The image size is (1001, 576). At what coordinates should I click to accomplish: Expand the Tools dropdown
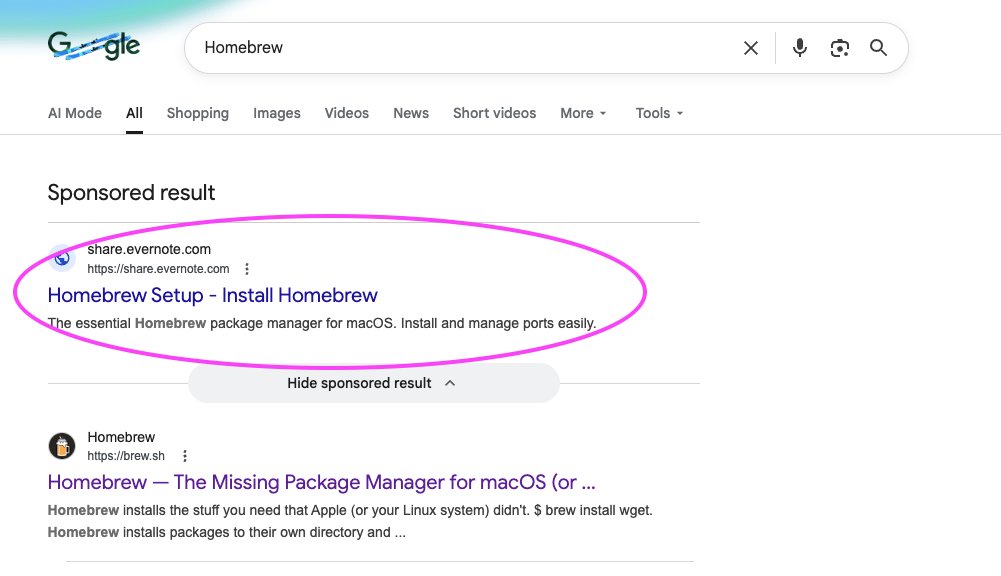659,113
